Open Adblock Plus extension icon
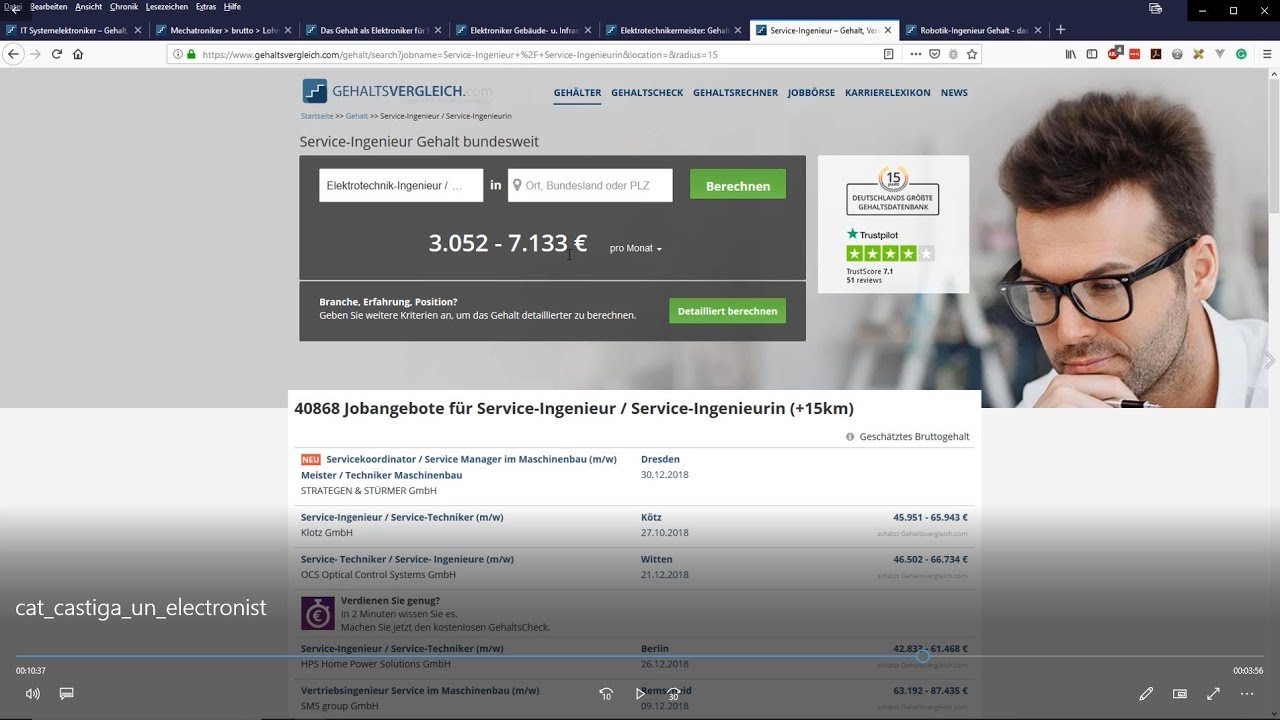The image size is (1280, 720). 1114,54
